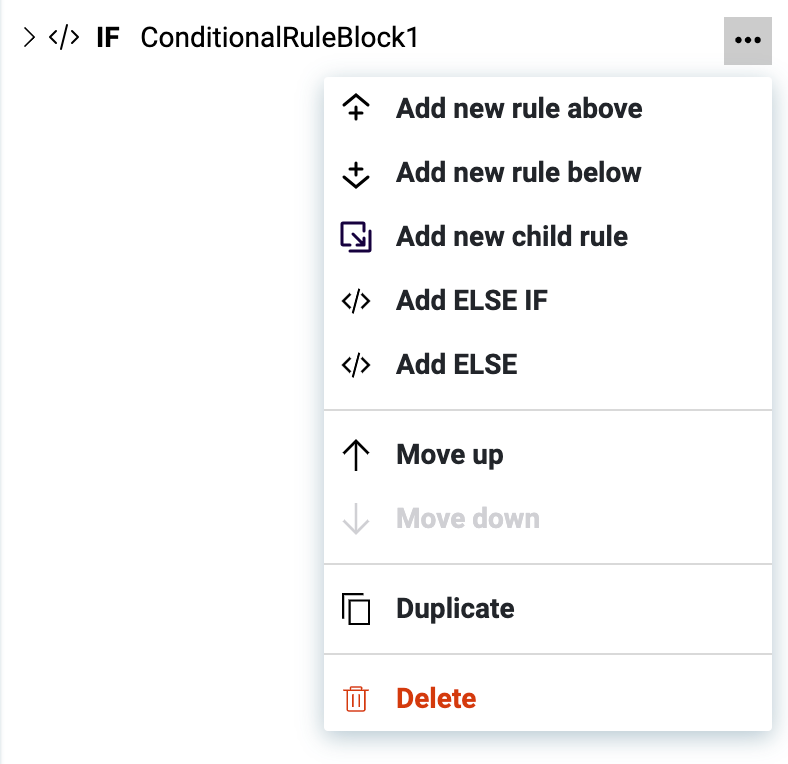
Task: Choose Add ELSE IF menu item
Action: (x=472, y=301)
